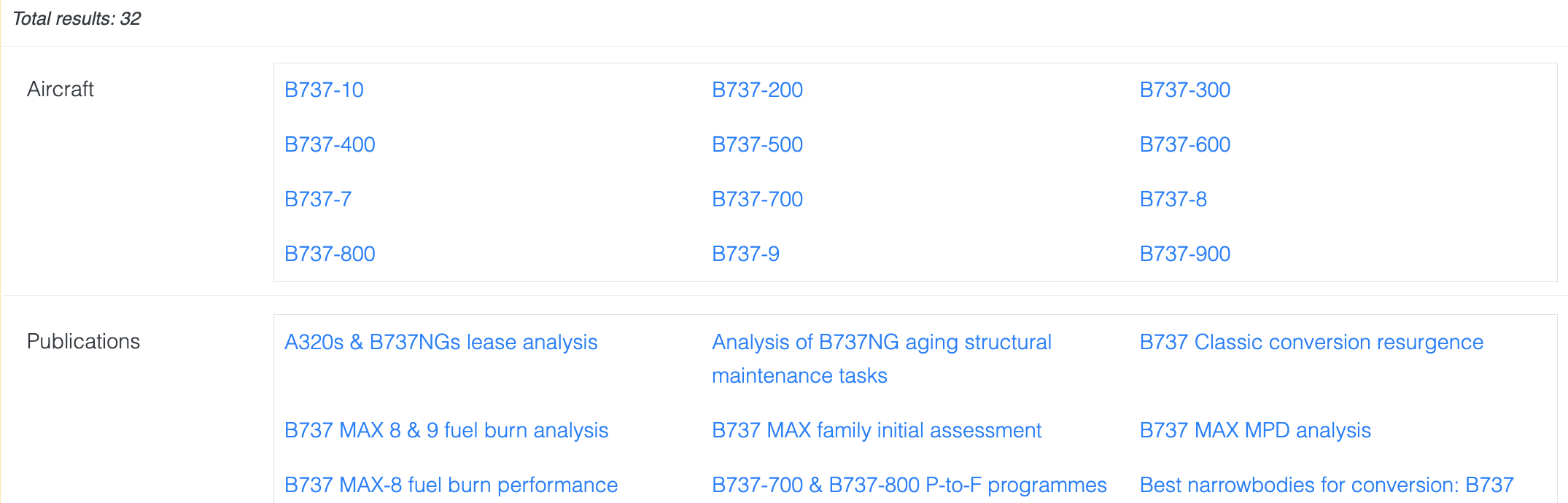View B737 MAX family initial assessment
Image resolution: width=1568 pixels, height=503 pixels.
(876, 430)
